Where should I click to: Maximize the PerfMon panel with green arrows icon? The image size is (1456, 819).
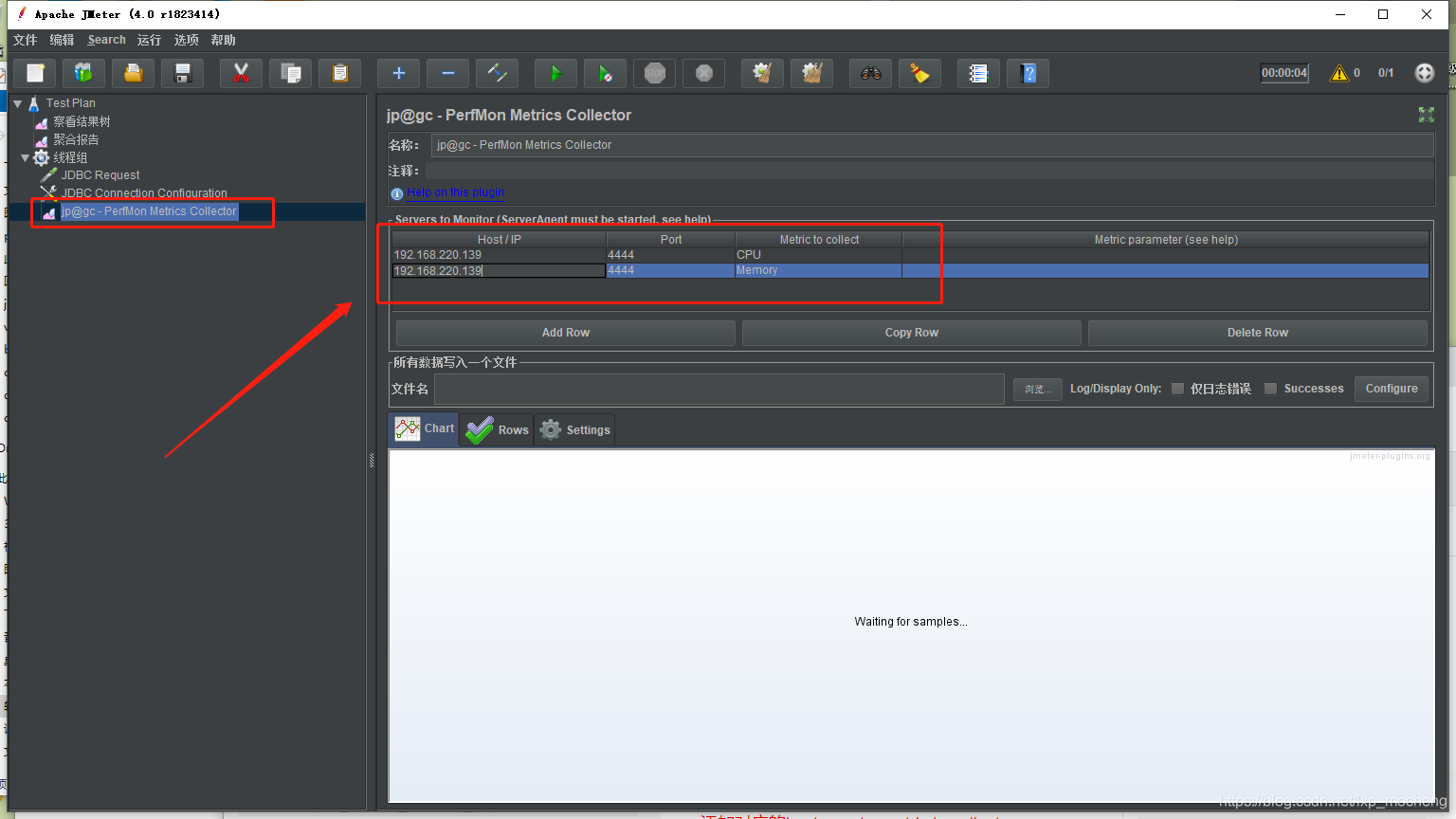(1426, 115)
